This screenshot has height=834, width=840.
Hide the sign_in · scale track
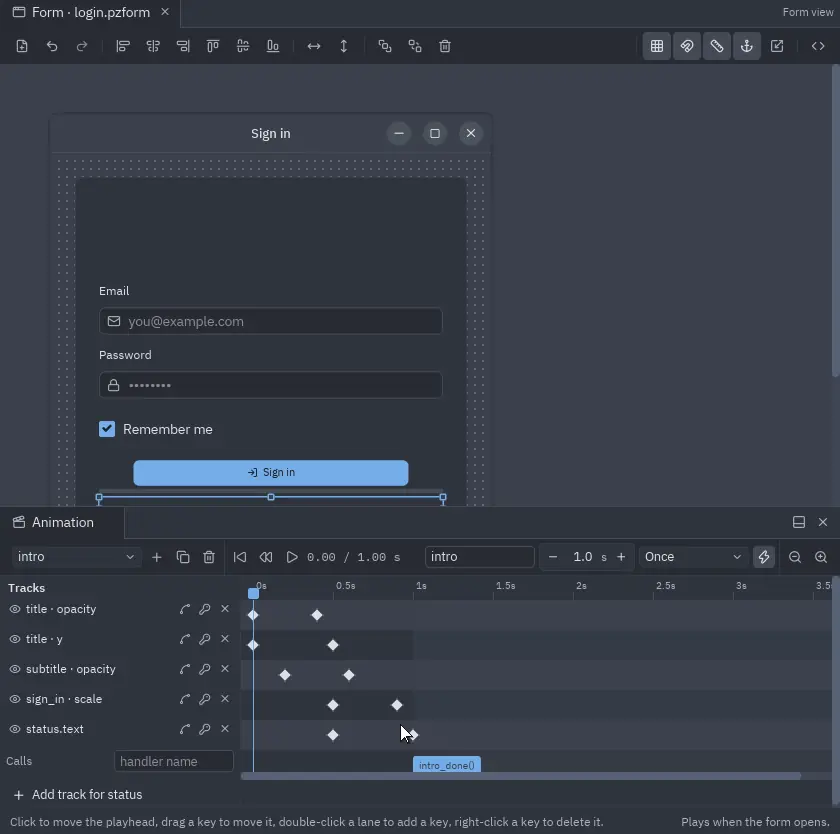[x=15, y=699]
